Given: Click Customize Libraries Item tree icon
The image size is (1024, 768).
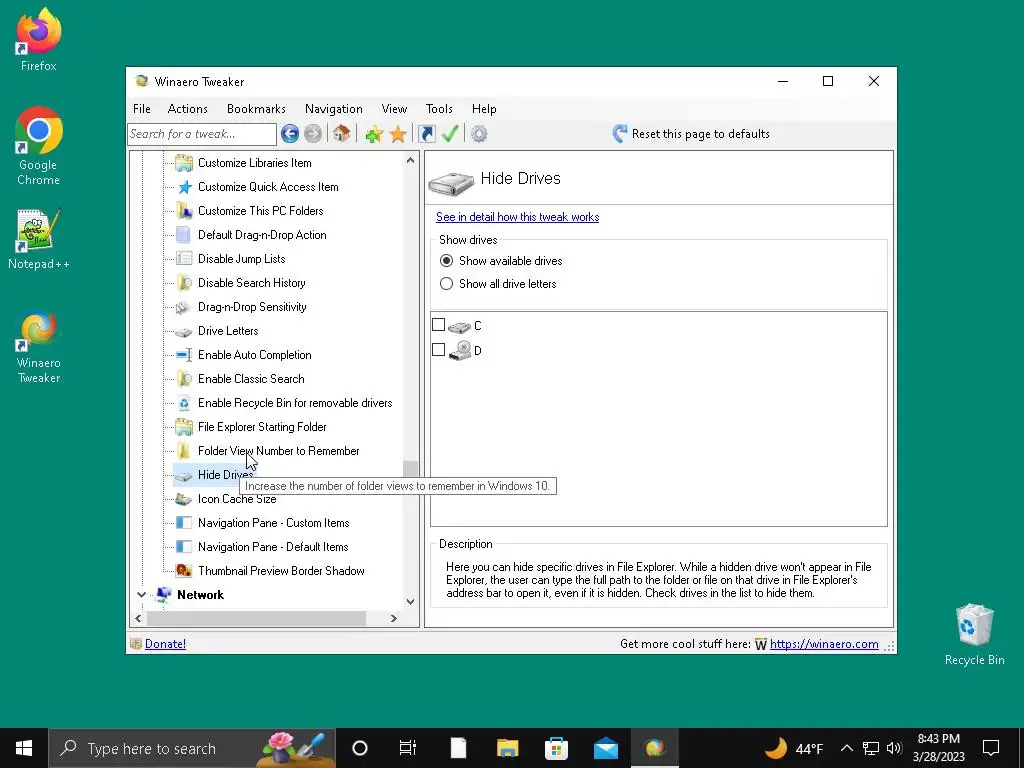Looking at the screenshot, I should (x=184, y=163).
